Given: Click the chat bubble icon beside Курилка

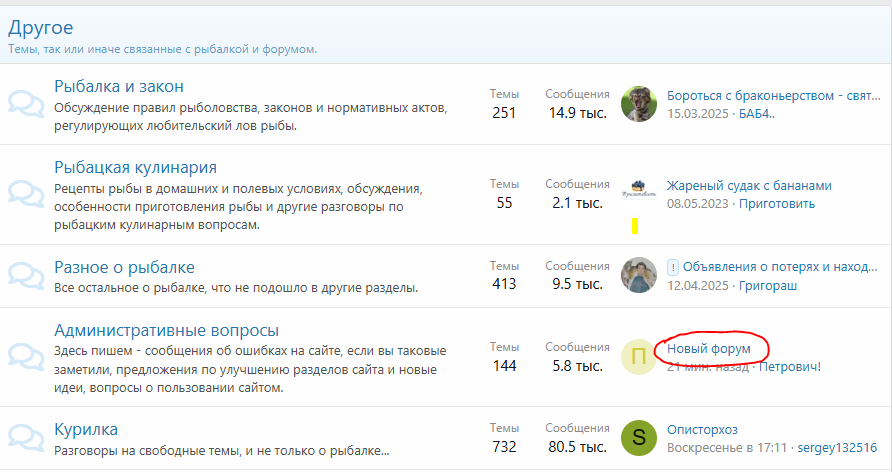Looking at the screenshot, I should click(x=26, y=438).
